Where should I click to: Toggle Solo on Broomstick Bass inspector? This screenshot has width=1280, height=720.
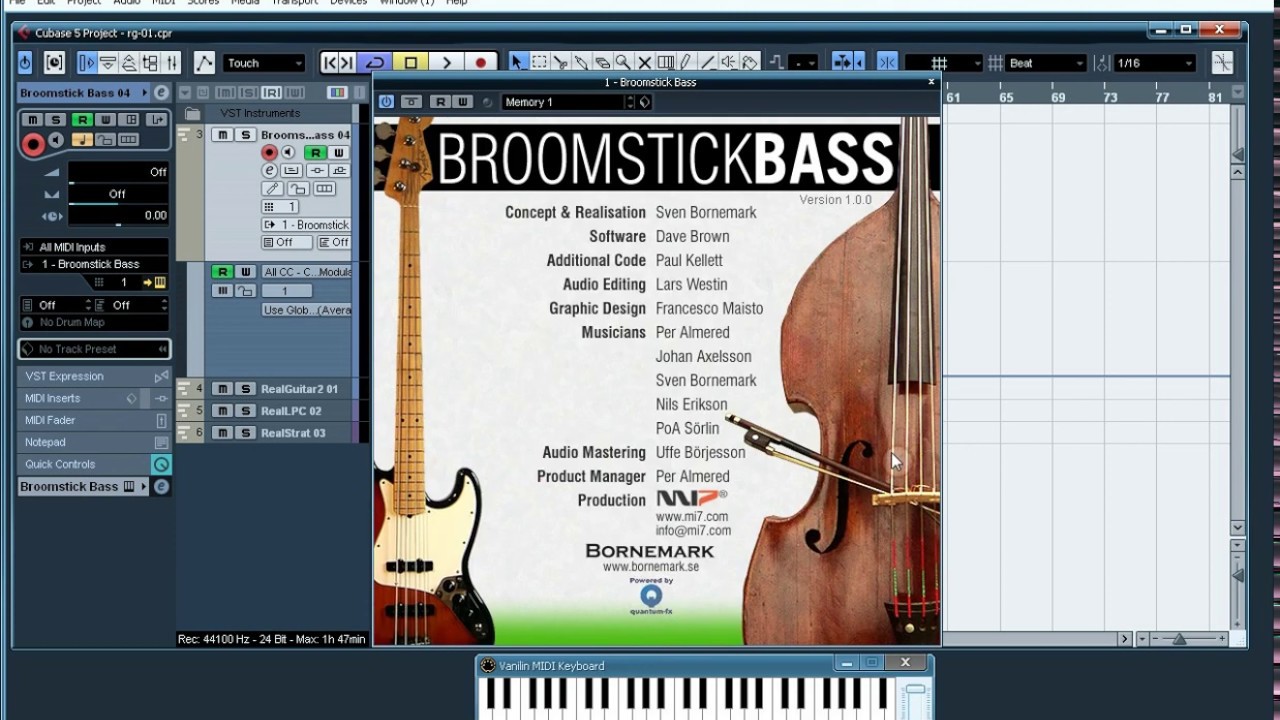(x=57, y=120)
